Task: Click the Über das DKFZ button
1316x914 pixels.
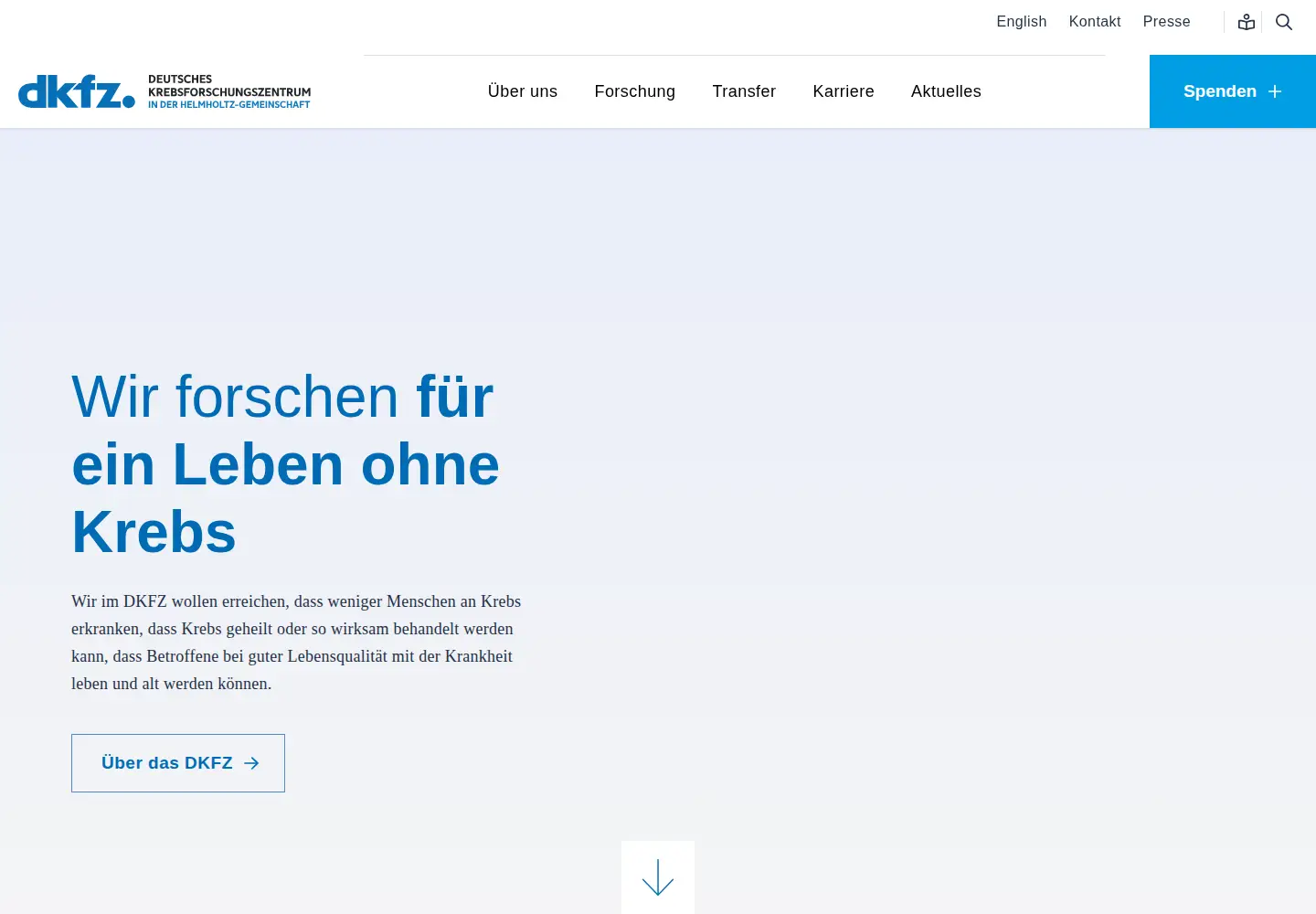Action: click(x=178, y=763)
